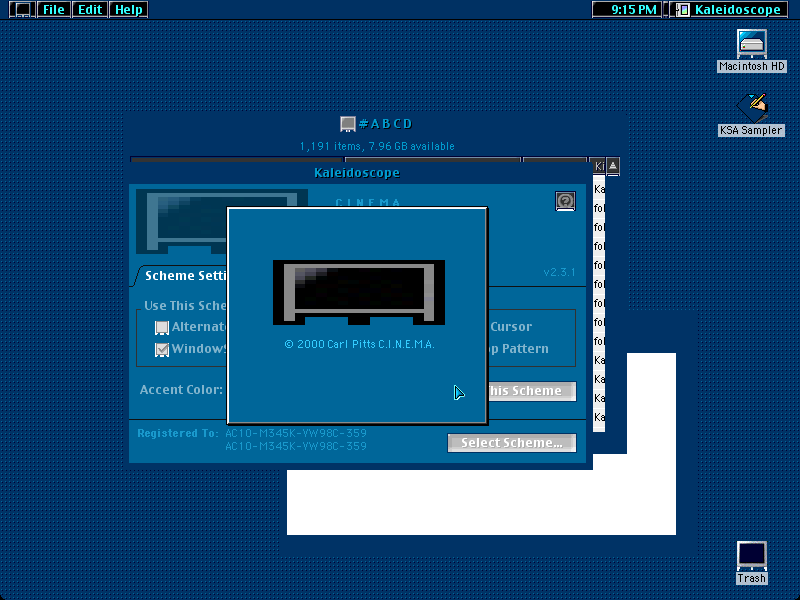Screen dimensions: 800x600
Task: Click the Cursor option label
Action: (511, 327)
